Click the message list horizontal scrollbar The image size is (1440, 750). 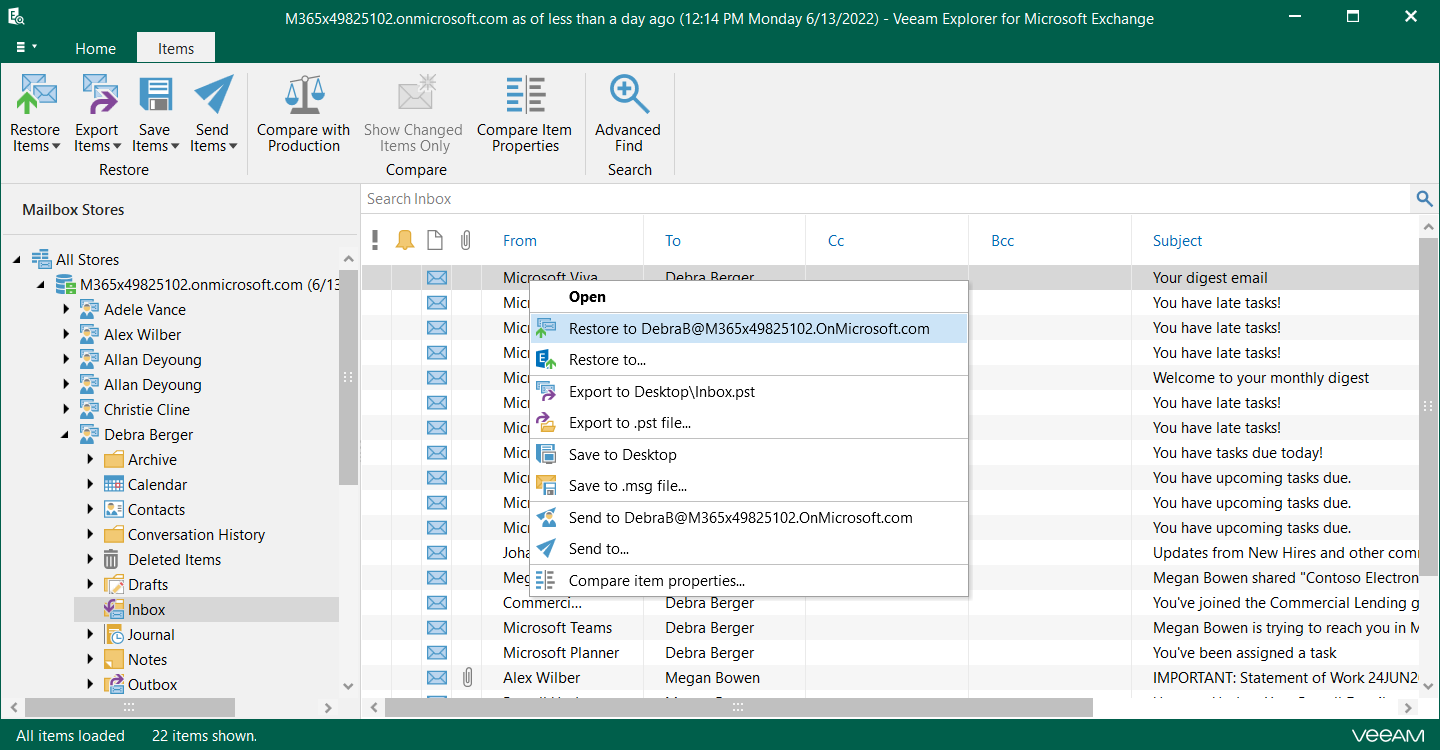(x=739, y=707)
